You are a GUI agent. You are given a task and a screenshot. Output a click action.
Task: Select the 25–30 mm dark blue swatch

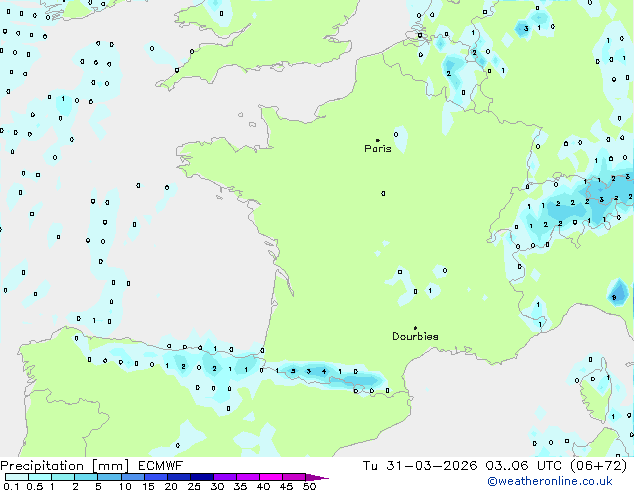[201, 477]
